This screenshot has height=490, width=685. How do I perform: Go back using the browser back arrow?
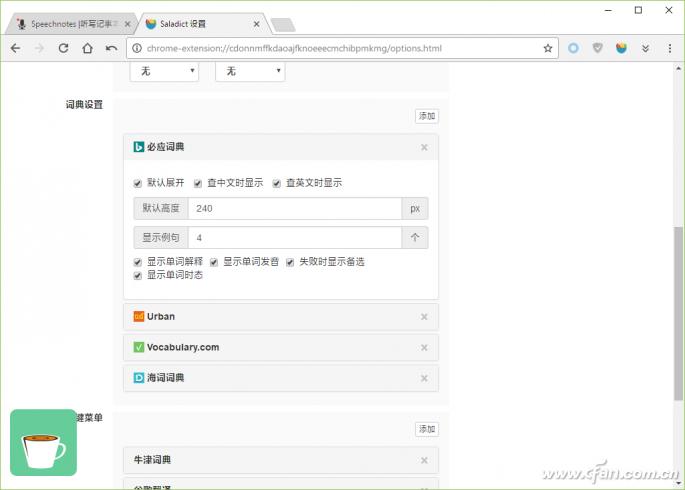pyautogui.click(x=15, y=48)
